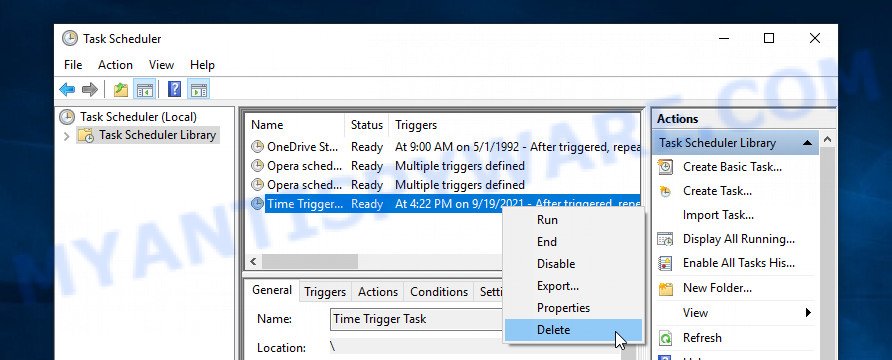Click the Time Trigger task clock icon
892x360 pixels.
coord(258,203)
